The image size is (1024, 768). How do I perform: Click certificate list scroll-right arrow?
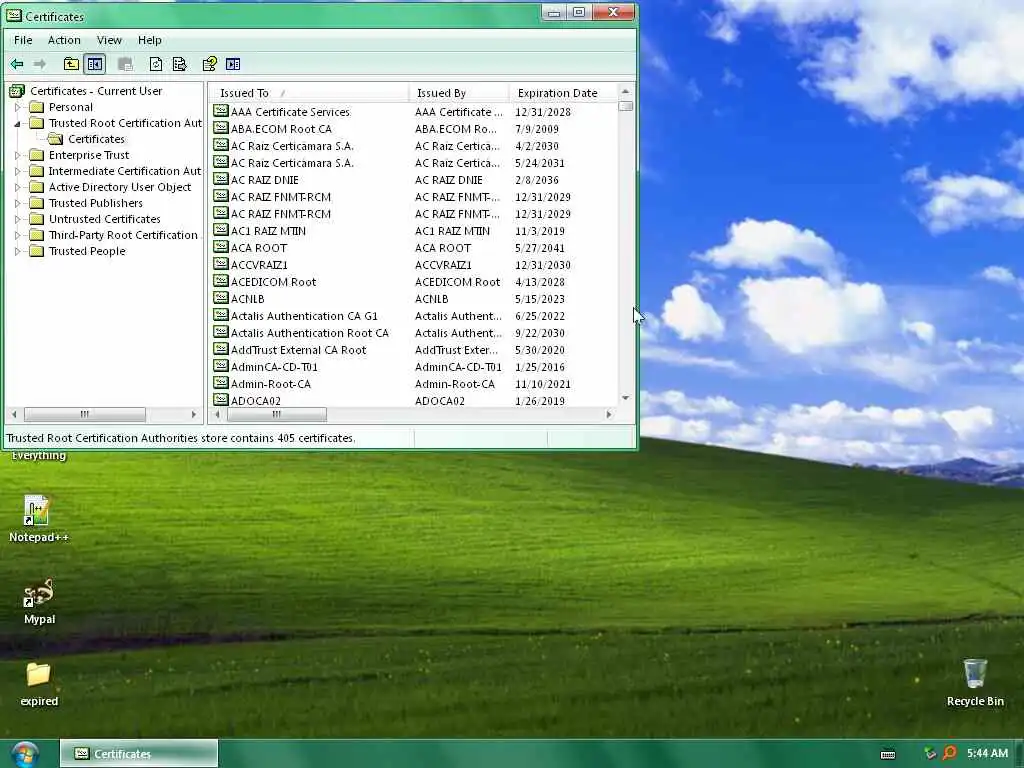coord(609,414)
